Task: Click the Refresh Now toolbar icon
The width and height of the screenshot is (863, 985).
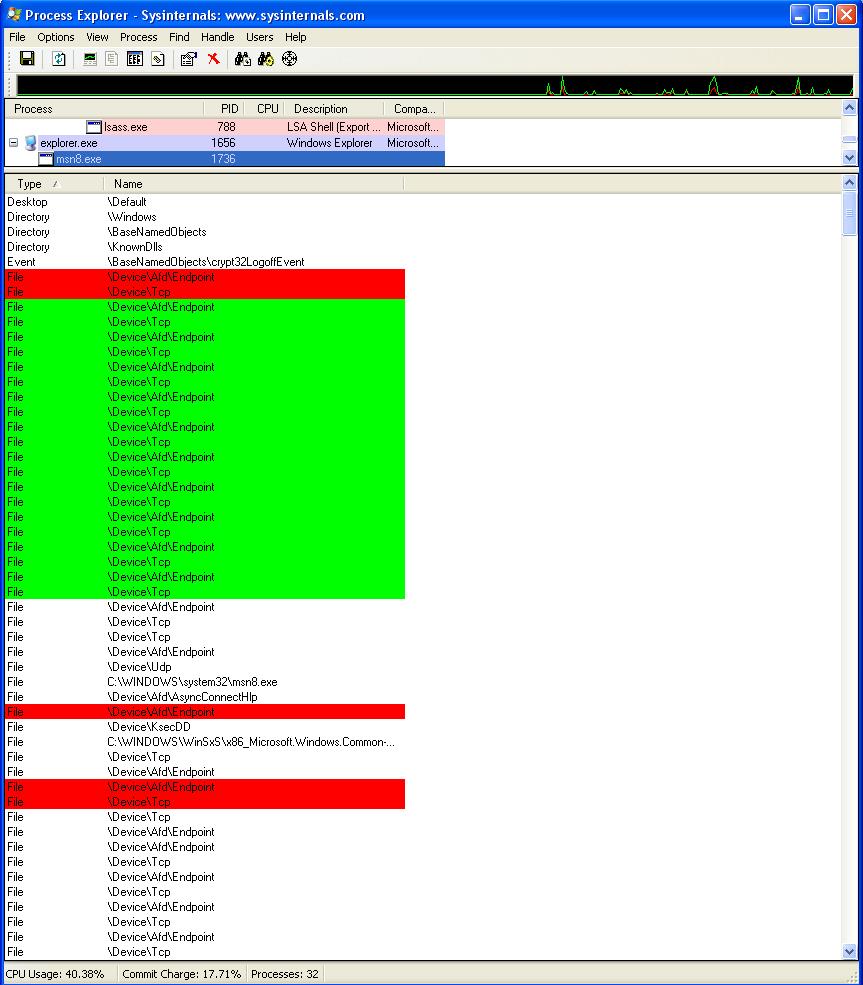Action: 58,59
